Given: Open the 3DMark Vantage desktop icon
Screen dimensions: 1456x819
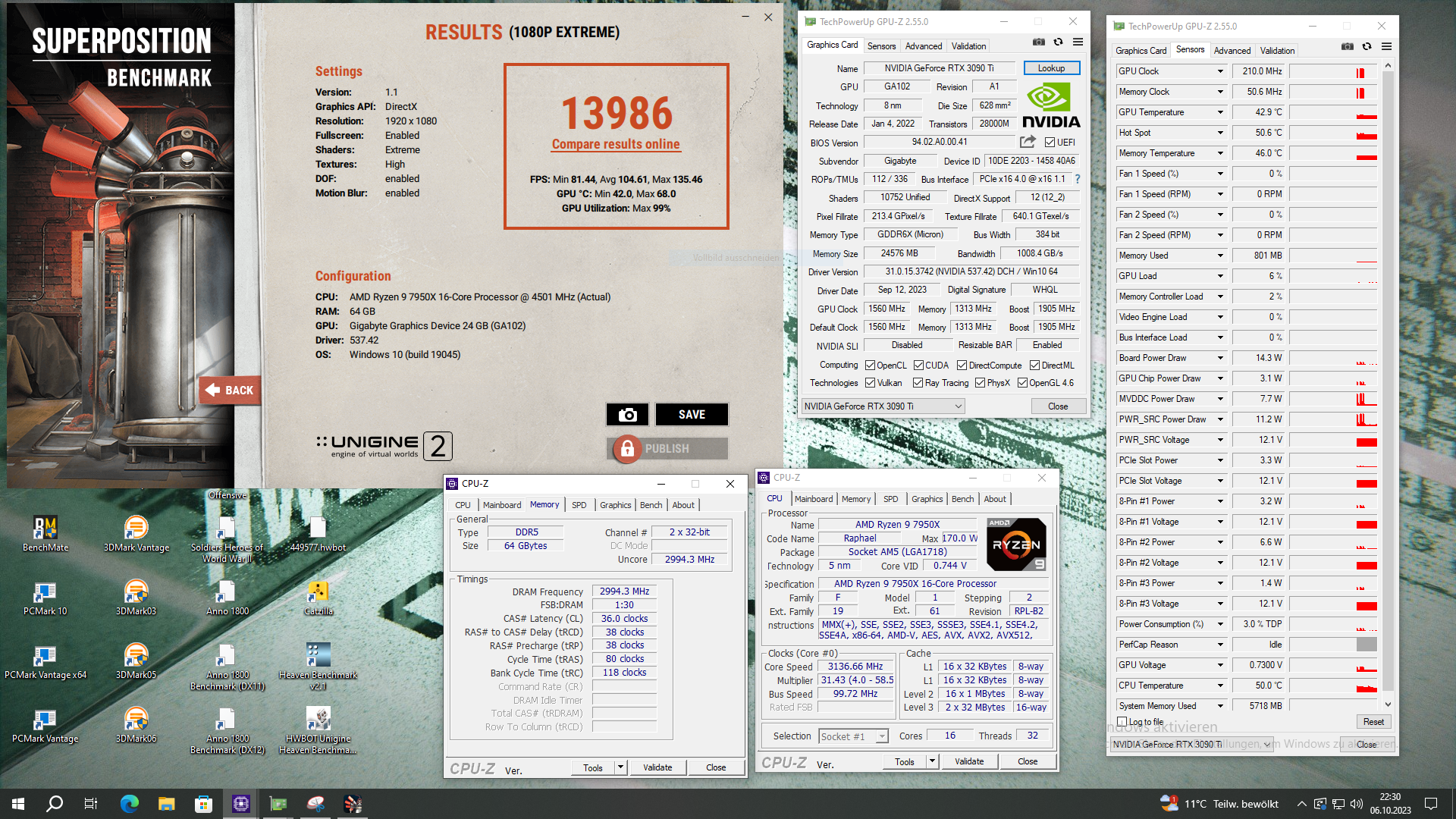Looking at the screenshot, I should tap(136, 533).
